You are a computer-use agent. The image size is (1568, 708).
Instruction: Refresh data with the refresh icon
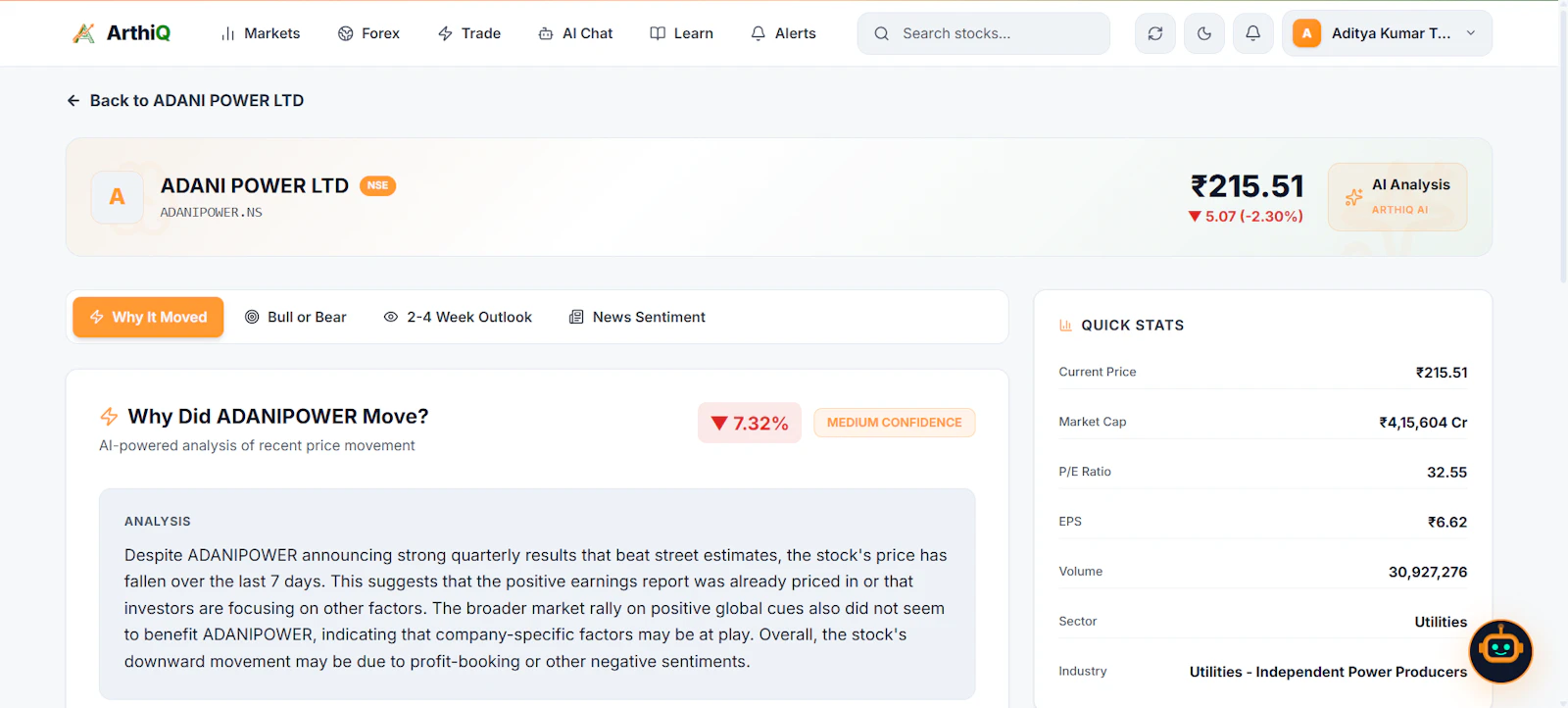click(x=1155, y=33)
